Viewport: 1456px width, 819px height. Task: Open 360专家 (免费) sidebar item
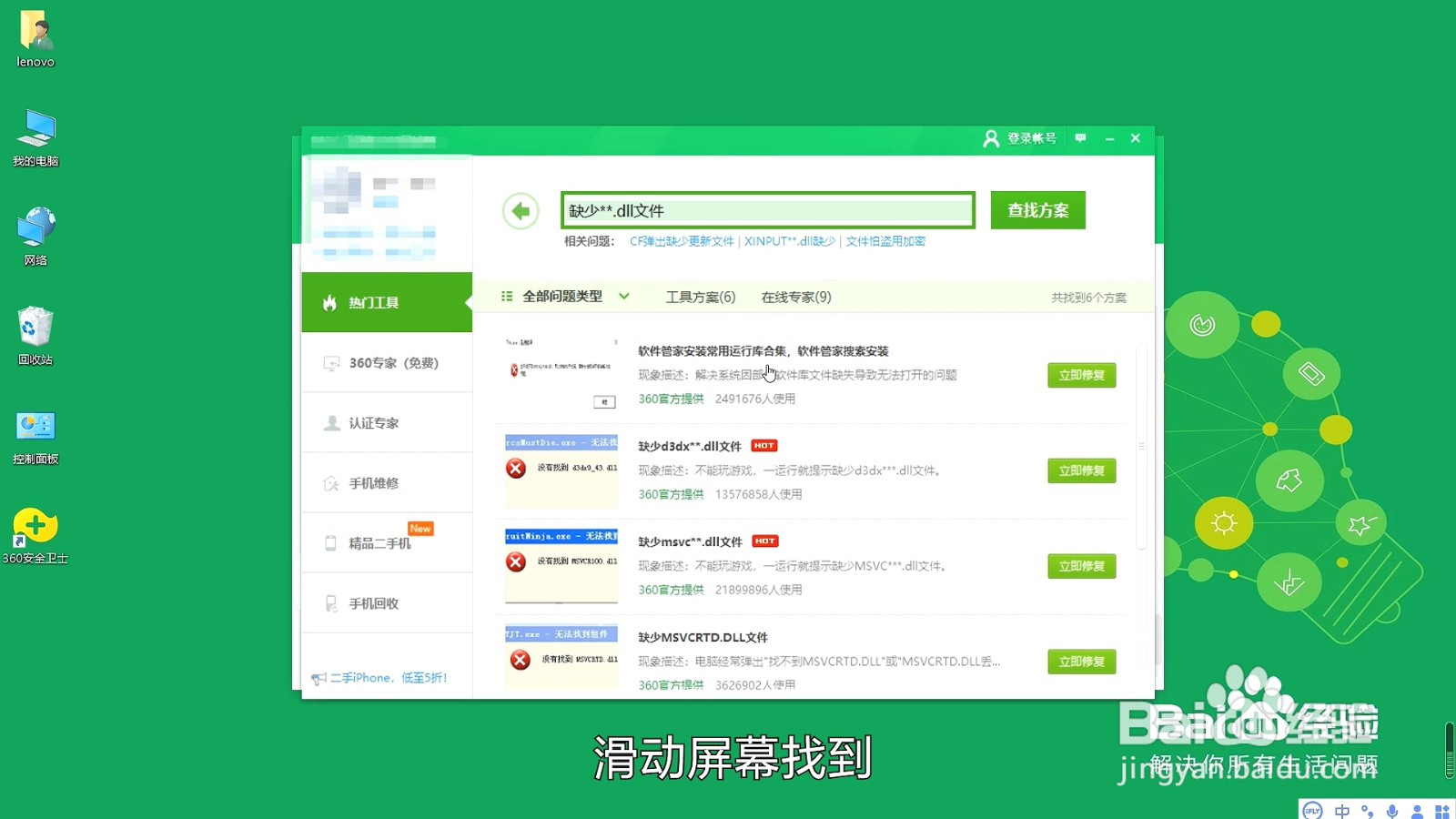387,362
